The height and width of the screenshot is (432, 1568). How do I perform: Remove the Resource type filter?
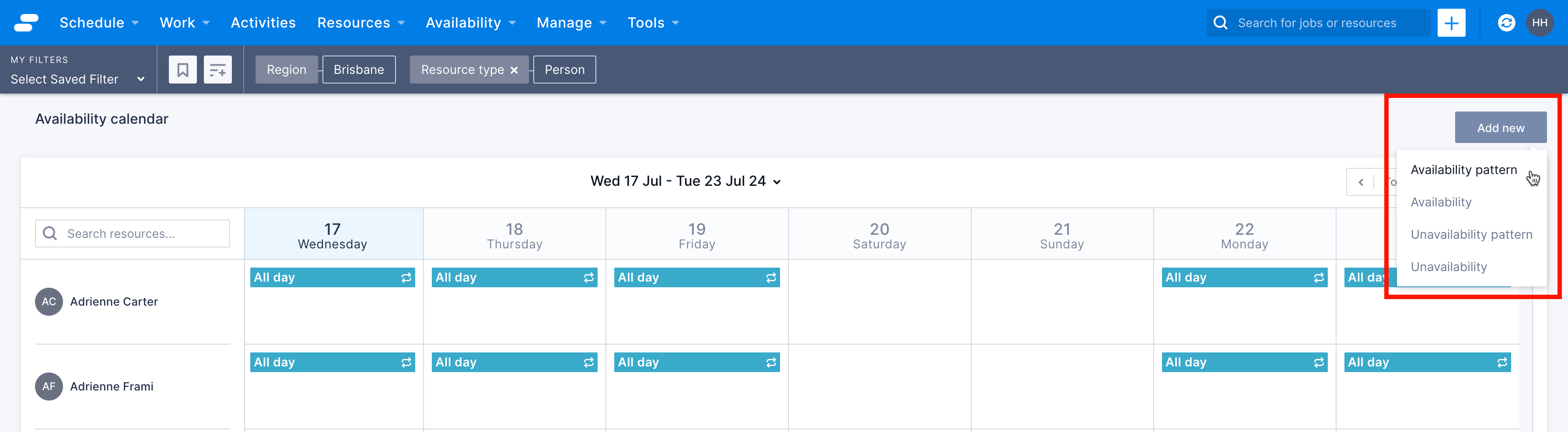(x=514, y=70)
